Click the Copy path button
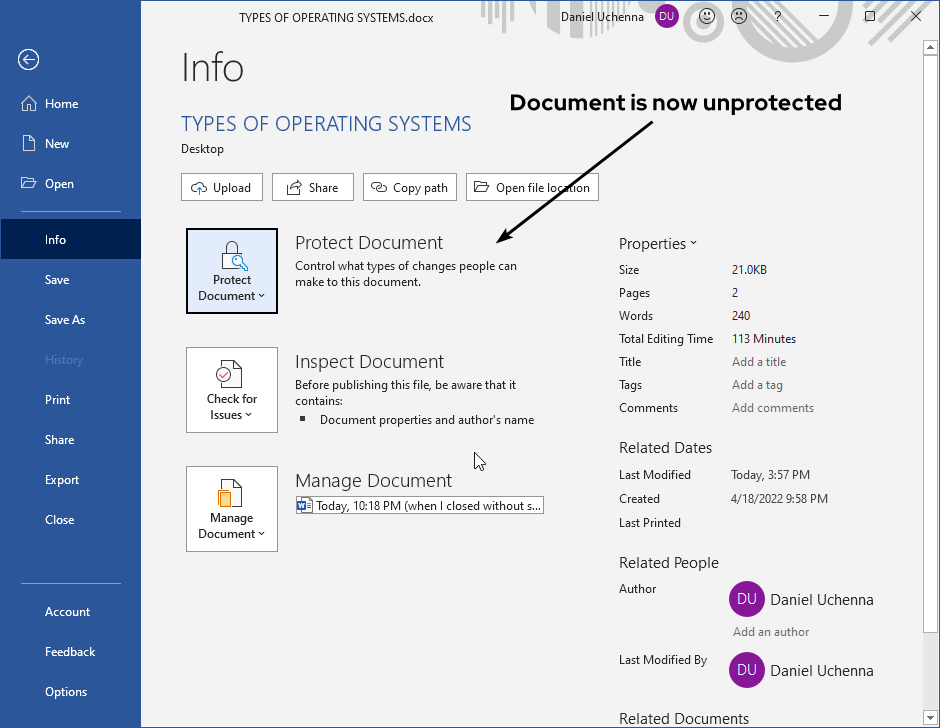The width and height of the screenshot is (940, 728). click(x=409, y=186)
